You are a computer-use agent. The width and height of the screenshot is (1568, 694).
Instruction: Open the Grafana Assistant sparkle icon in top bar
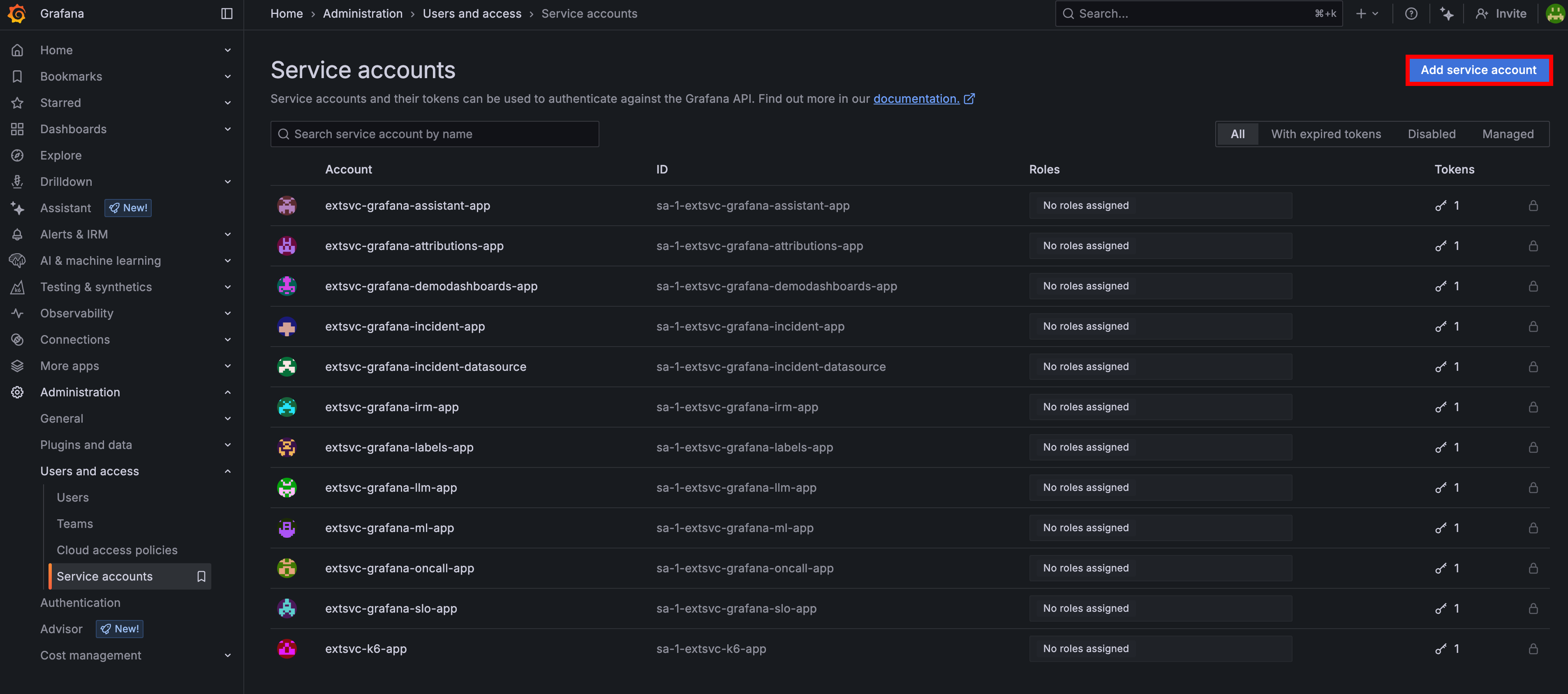click(1446, 14)
